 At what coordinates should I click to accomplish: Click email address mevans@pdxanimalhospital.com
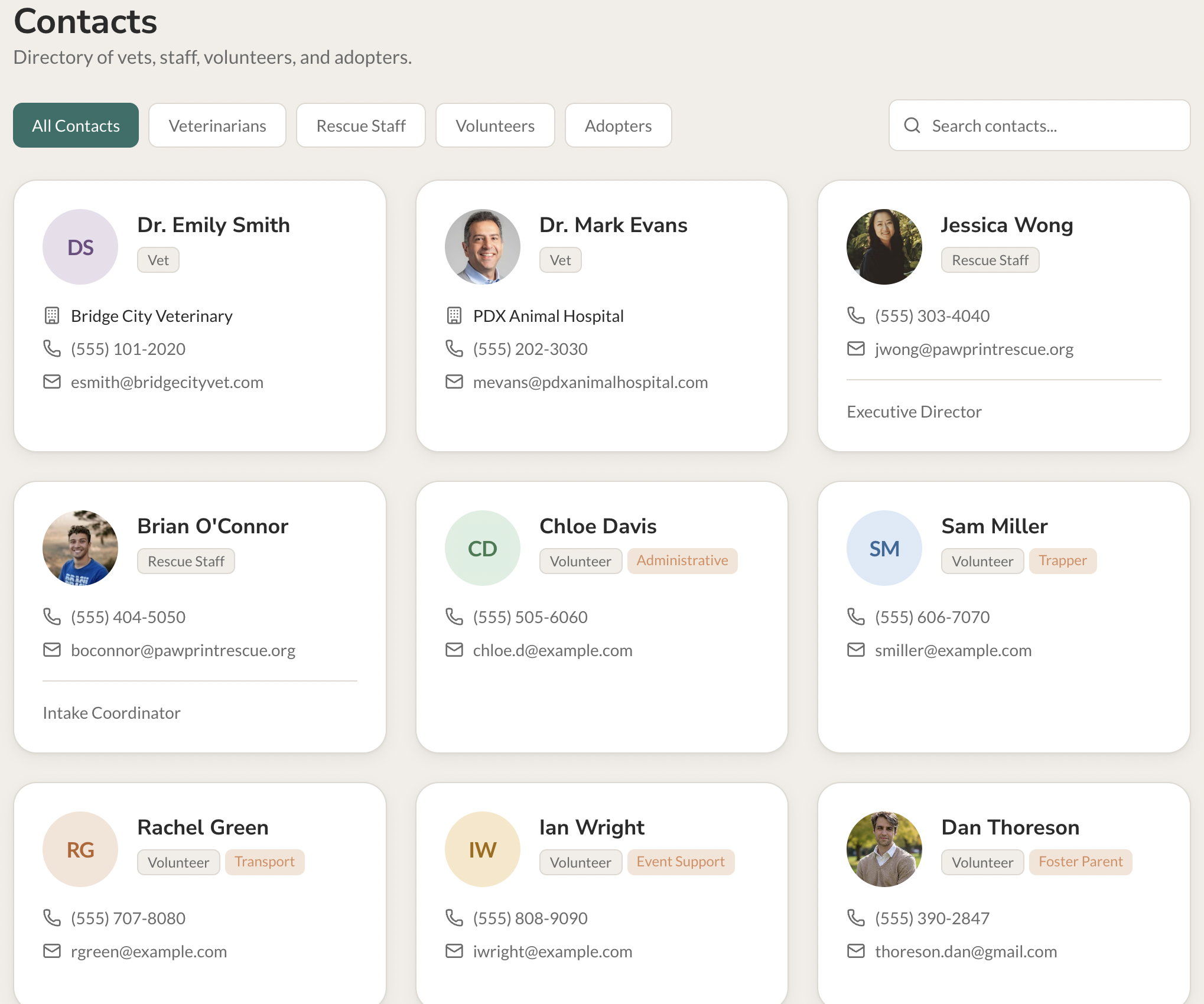coord(590,382)
